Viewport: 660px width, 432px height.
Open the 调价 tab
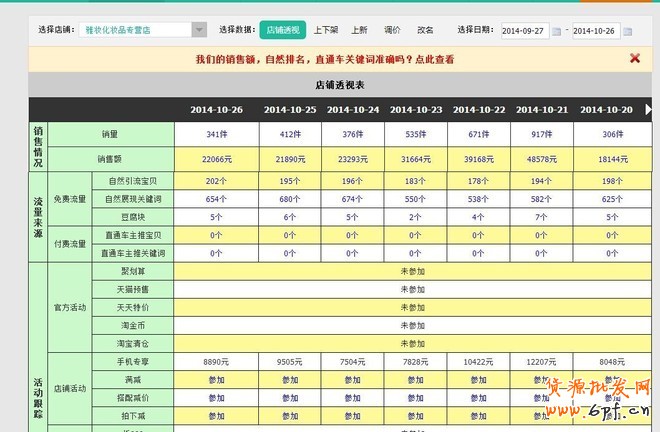pyautogui.click(x=392, y=30)
